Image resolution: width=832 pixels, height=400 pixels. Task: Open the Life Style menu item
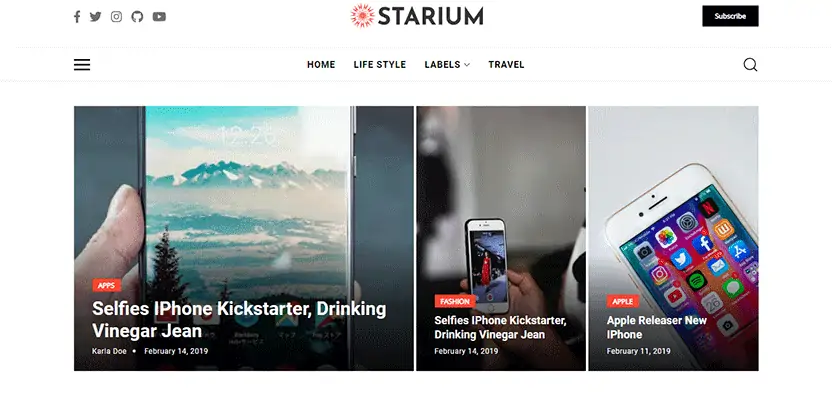[380, 65]
